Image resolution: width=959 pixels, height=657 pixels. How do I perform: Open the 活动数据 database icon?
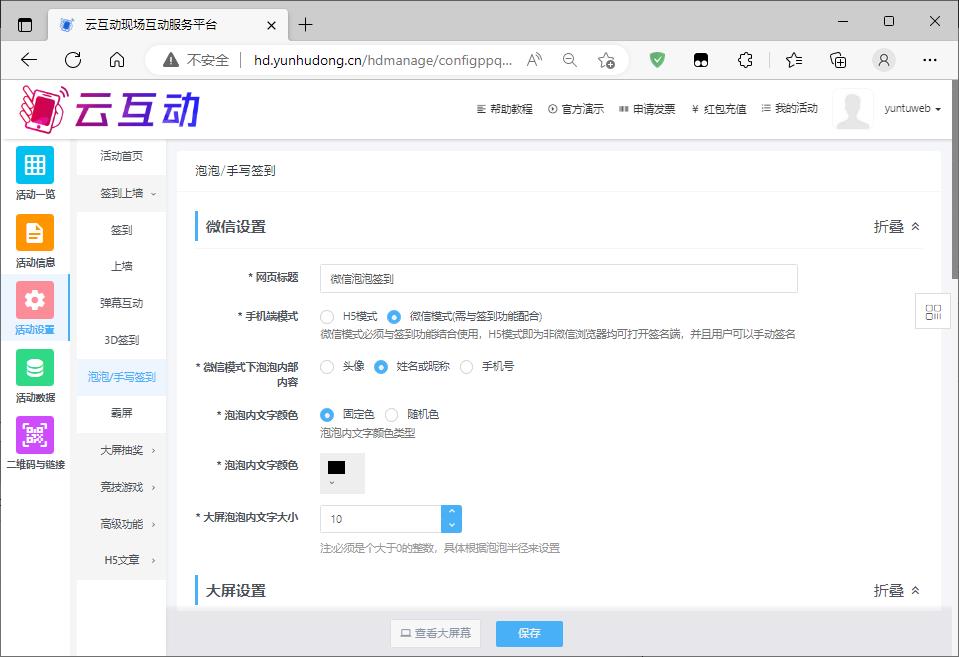pyautogui.click(x=34, y=368)
